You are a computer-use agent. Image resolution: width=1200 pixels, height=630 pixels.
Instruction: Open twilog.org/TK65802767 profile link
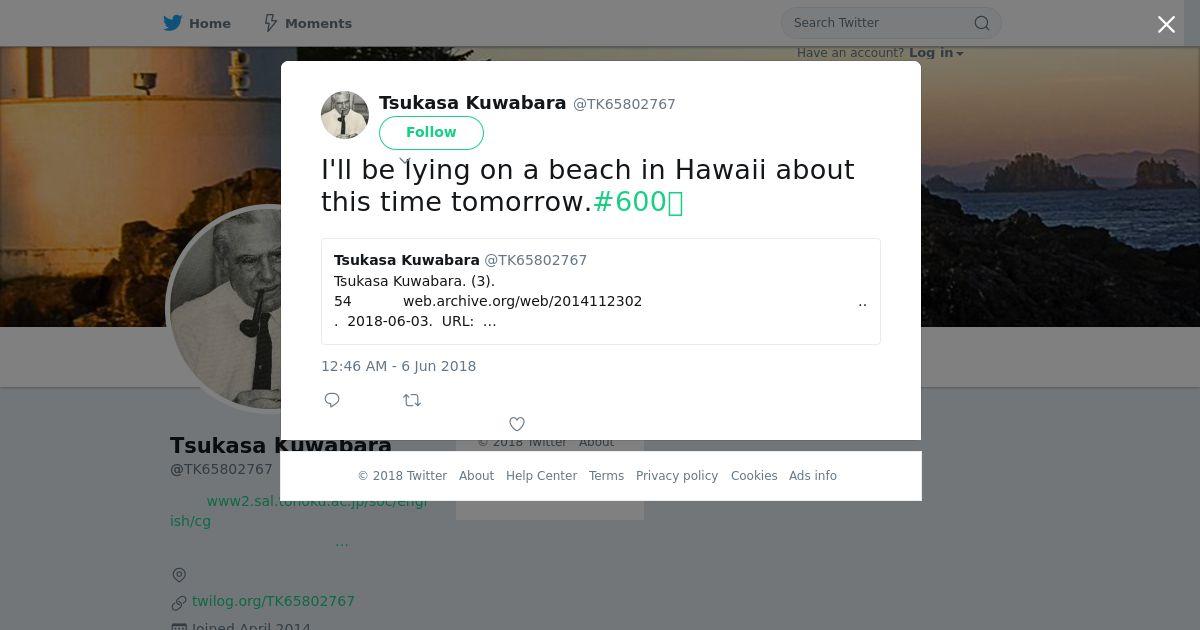coord(273,601)
